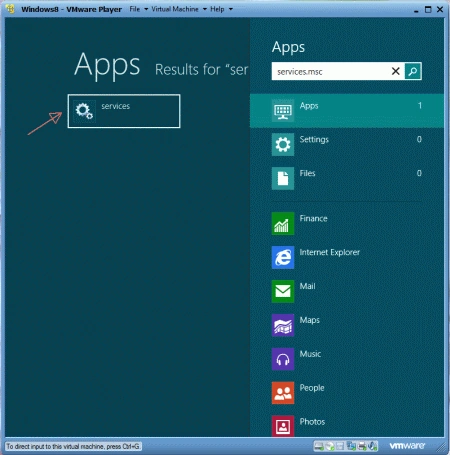Open the services app result
The image size is (450, 455).
click(124, 111)
